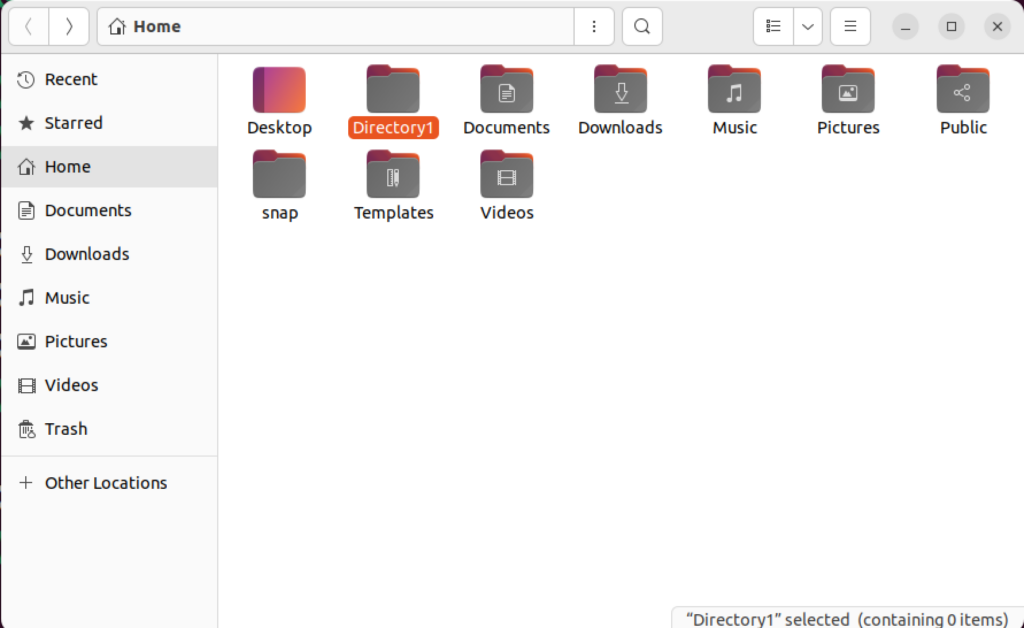Click the Home breadcrumb in path bar
Viewport: 1024px width, 628px height.
(x=143, y=26)
